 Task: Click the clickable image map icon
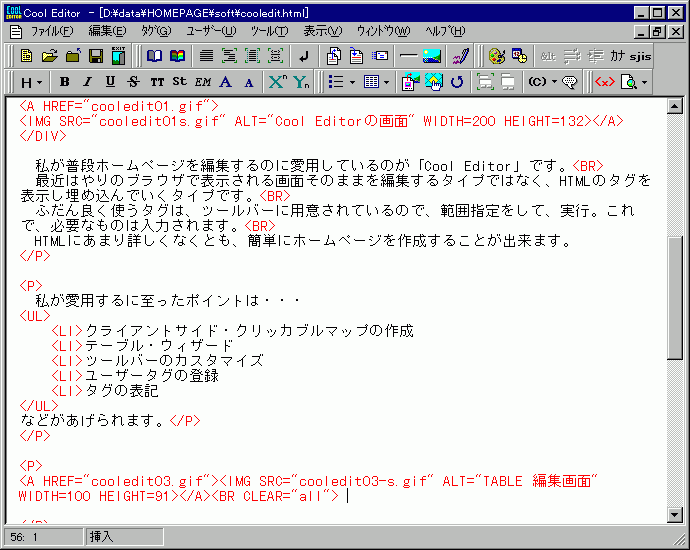[x=434, y=81]
